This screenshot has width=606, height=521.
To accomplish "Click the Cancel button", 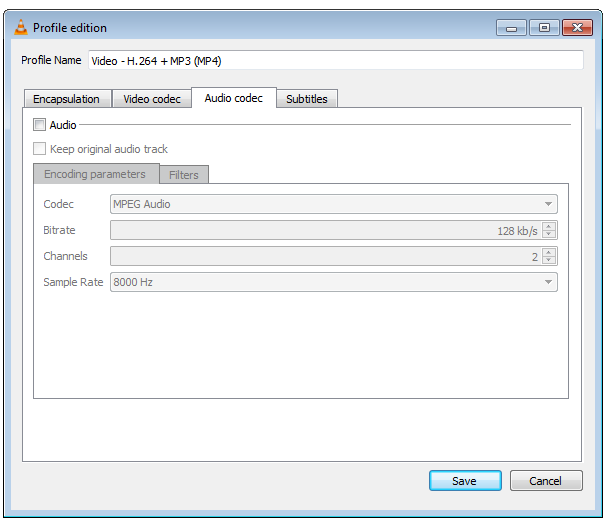I will [x=545, y=481].
